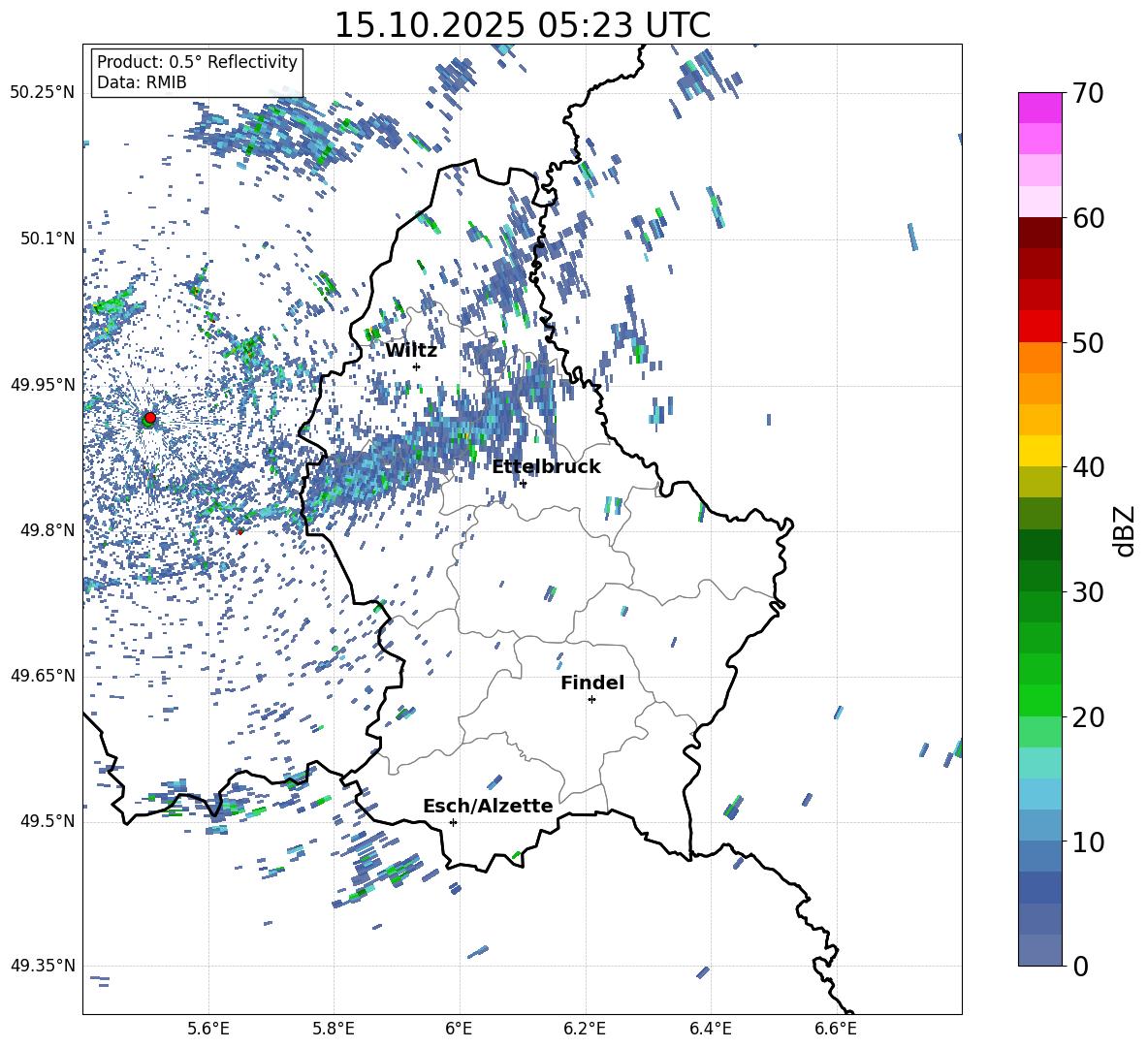This screenshot has height=1048, width=1148.
Task: Click the 5.8°E longitude label
Action: [x=334, y=1029]
